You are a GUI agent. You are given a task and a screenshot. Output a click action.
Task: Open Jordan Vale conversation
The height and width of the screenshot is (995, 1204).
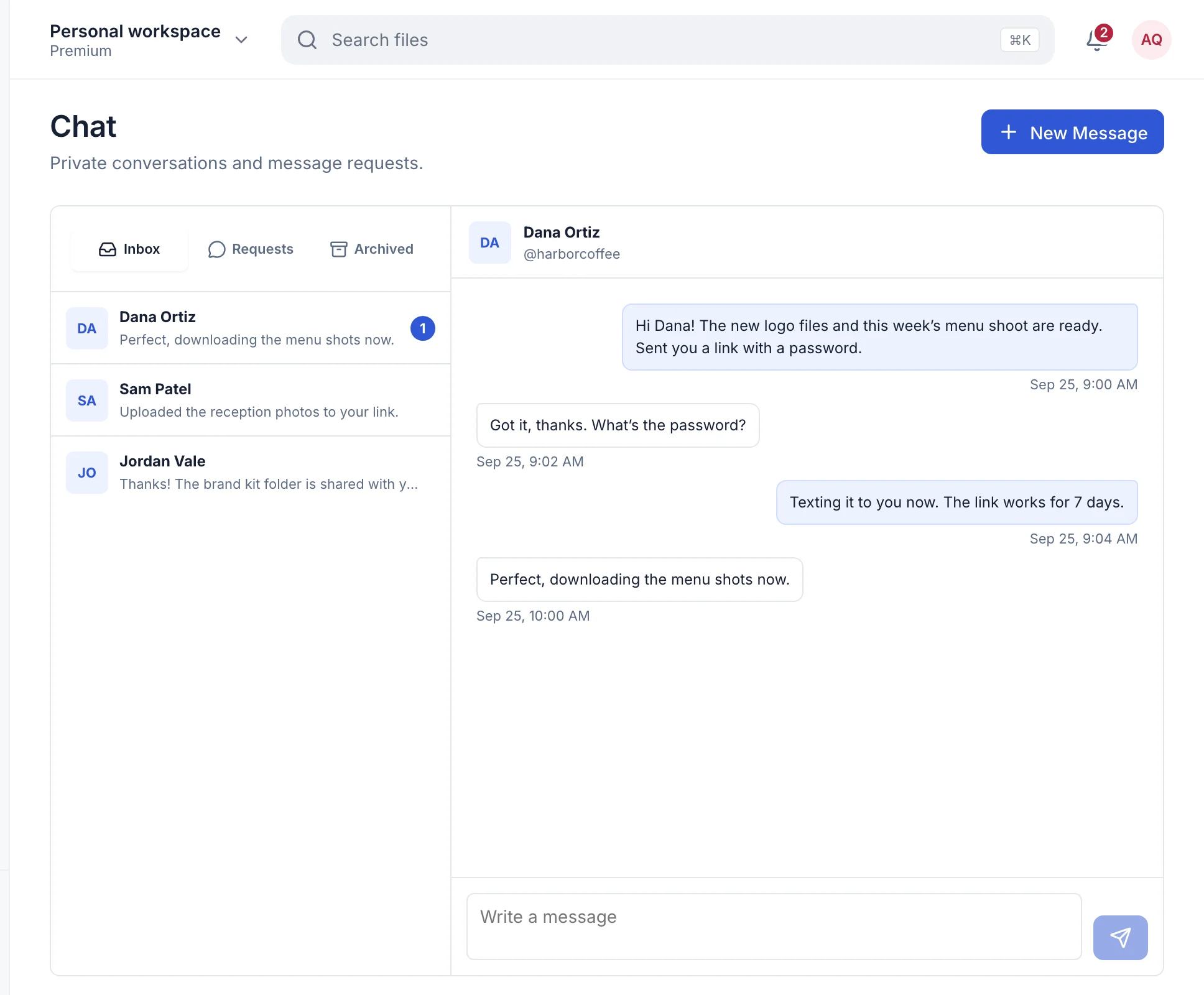pyautogui.click(x=251, y=473)
